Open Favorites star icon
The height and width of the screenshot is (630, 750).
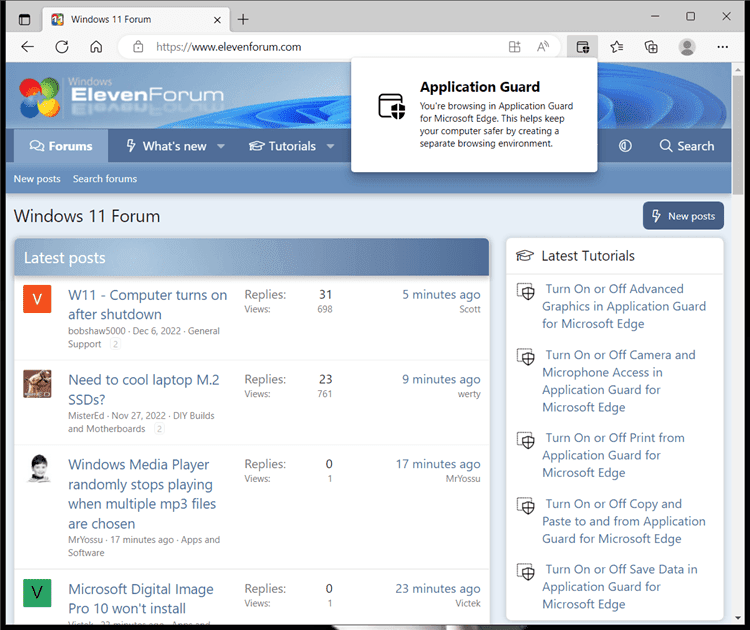[617, 47]
